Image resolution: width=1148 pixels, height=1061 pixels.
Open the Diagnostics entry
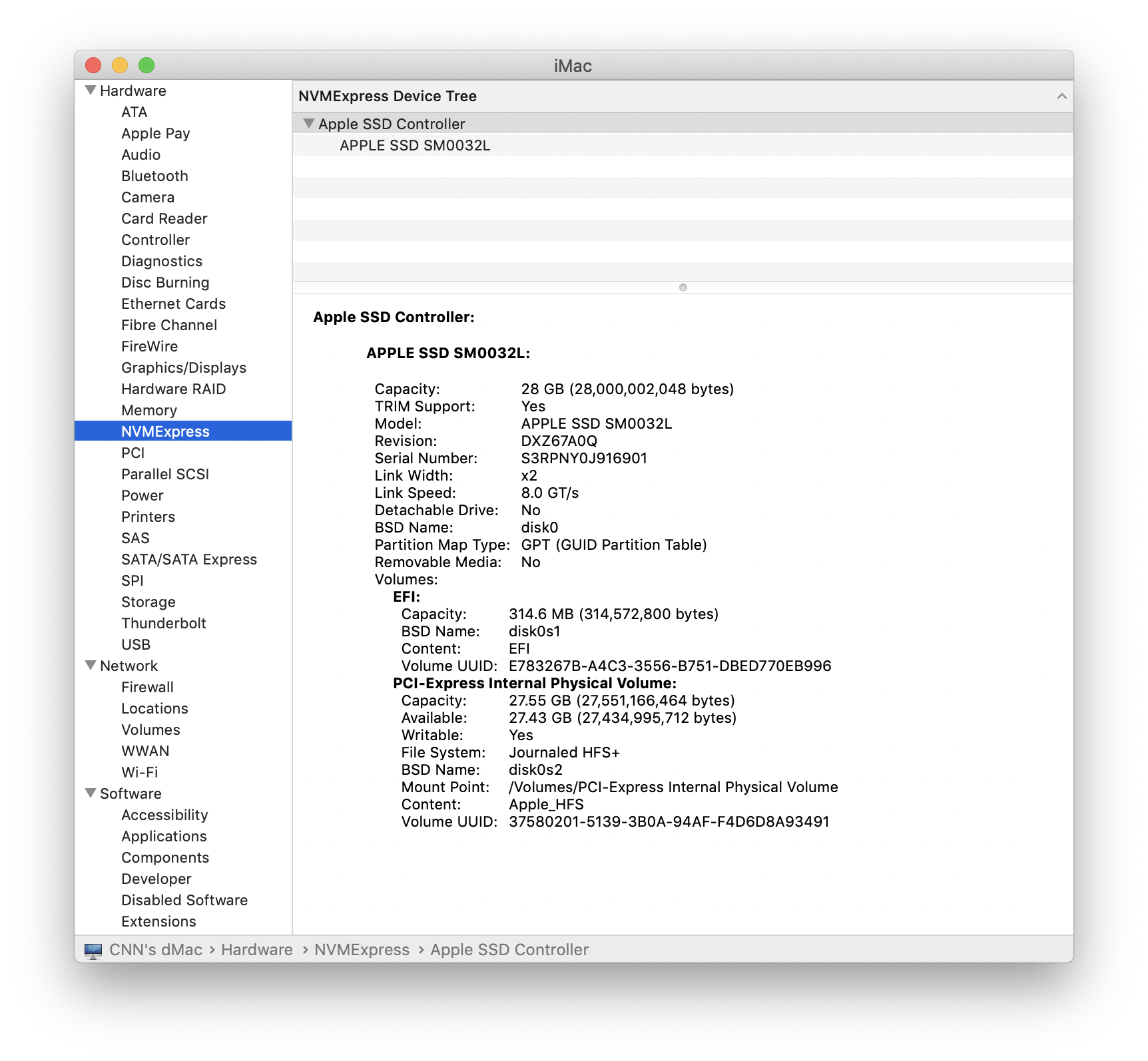click(161, 261)
